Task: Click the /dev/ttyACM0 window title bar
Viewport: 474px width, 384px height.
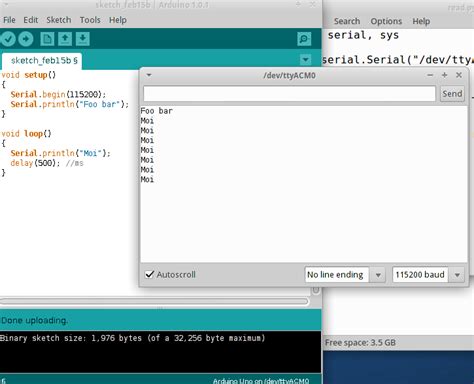Action: [289, 75]
